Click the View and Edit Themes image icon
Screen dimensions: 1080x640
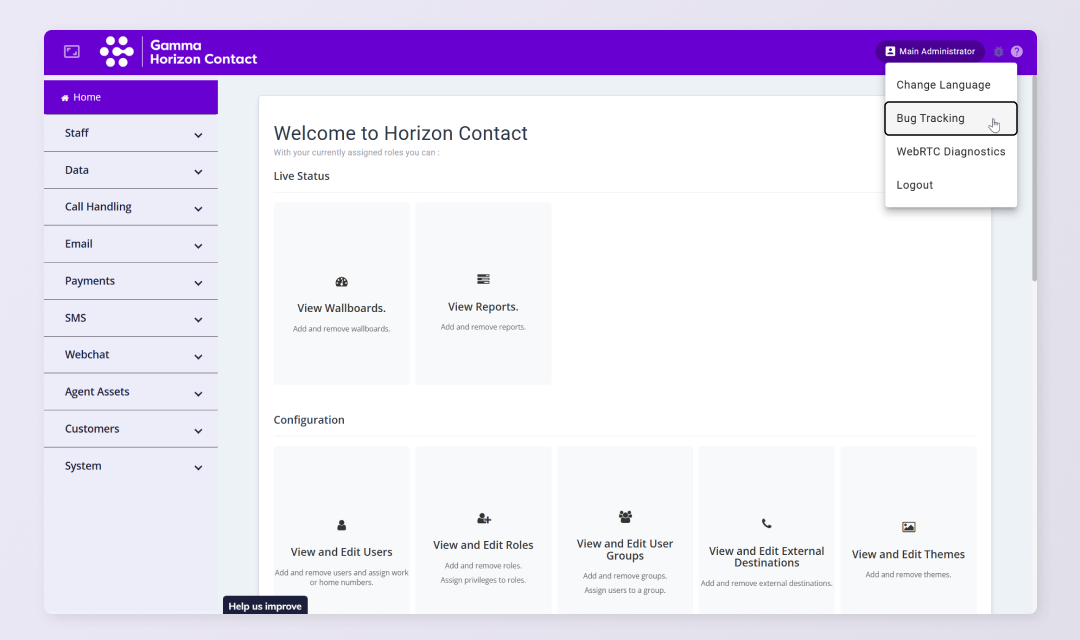(x=908, y=527)
